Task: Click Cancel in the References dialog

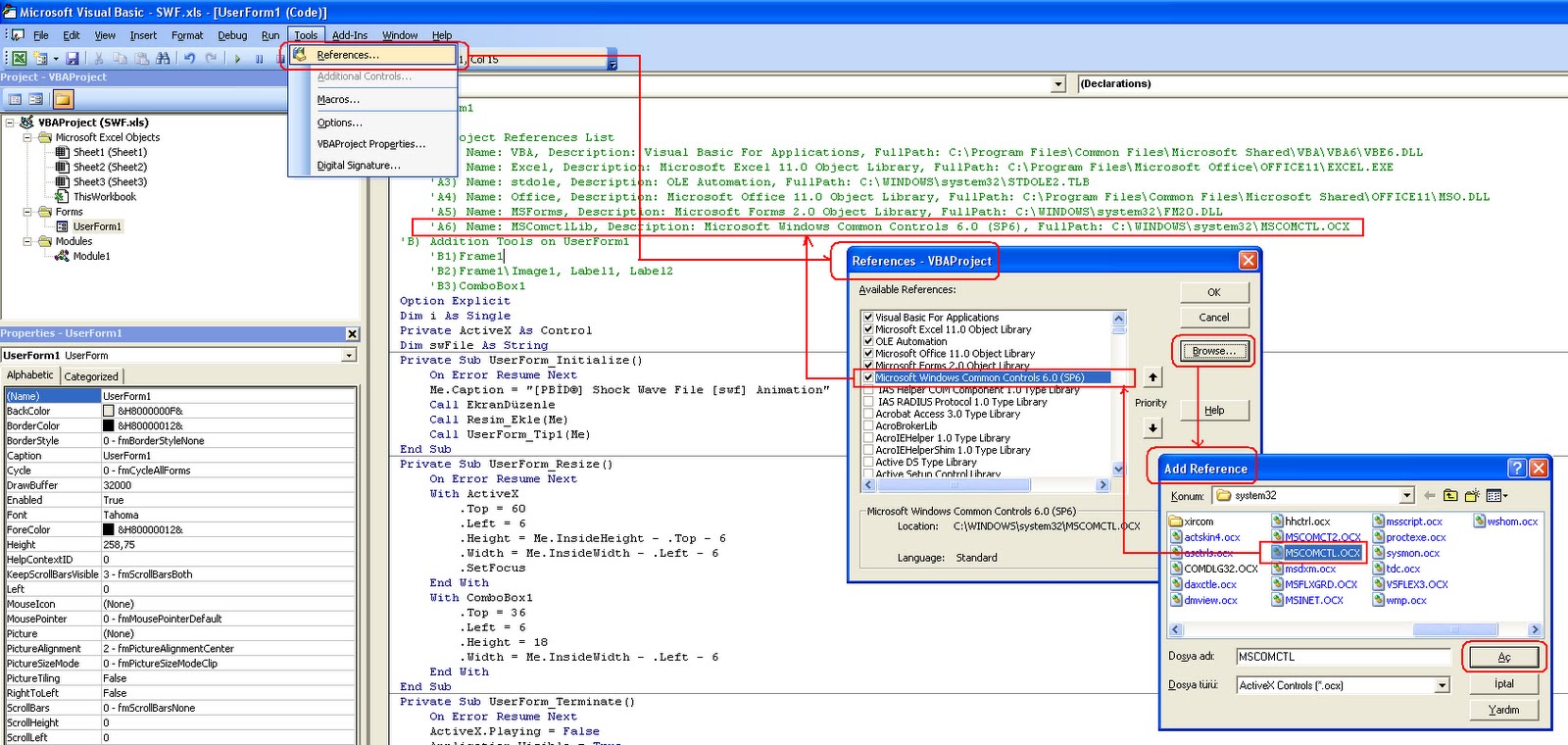Action: tap(1213, 318)
